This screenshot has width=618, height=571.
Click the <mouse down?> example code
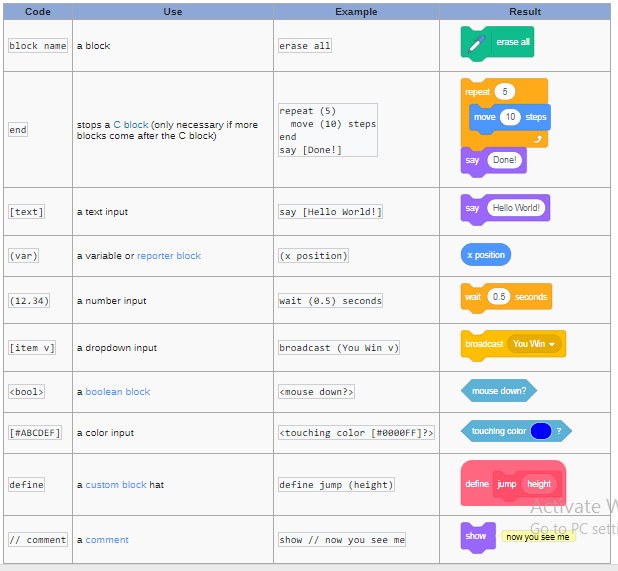tap(316, 392)
